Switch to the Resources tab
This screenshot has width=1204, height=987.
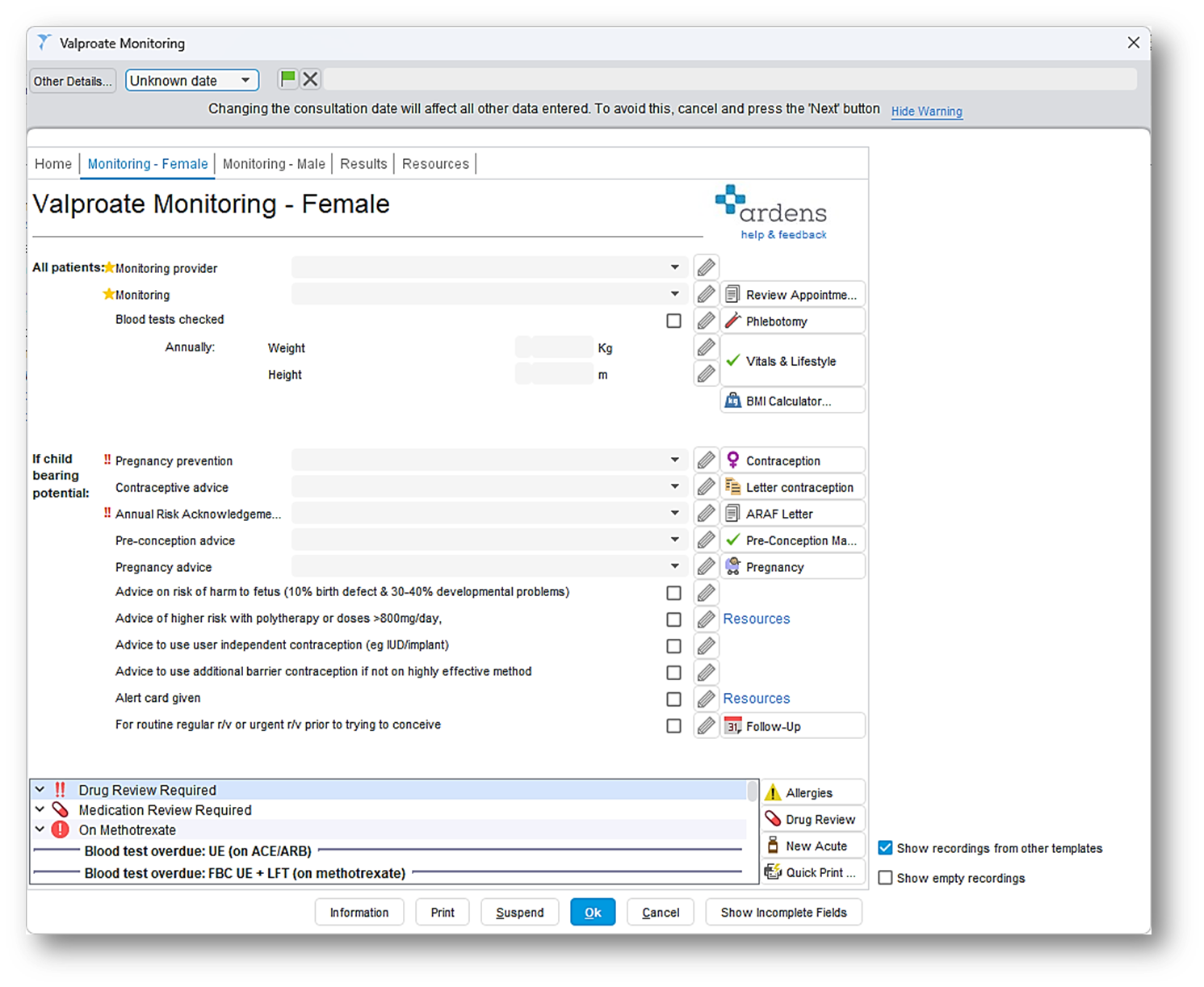(435, 164)
